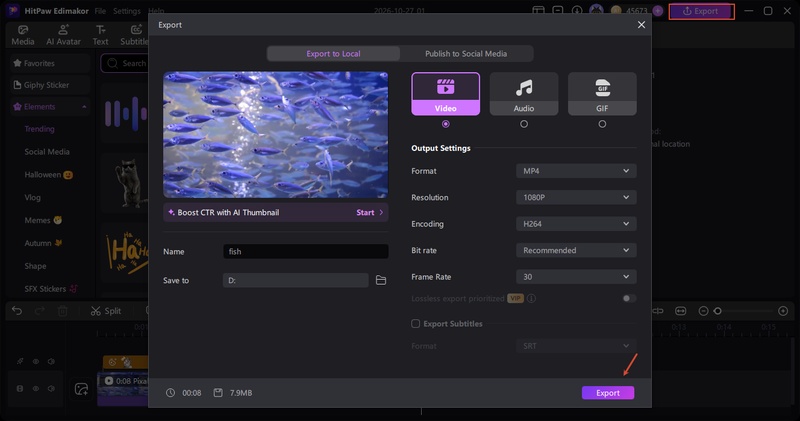The height and width of the screenshot is (421, 800).
Task: Open the Media tab in the main toolbar
Action: (x=23, y=35)
